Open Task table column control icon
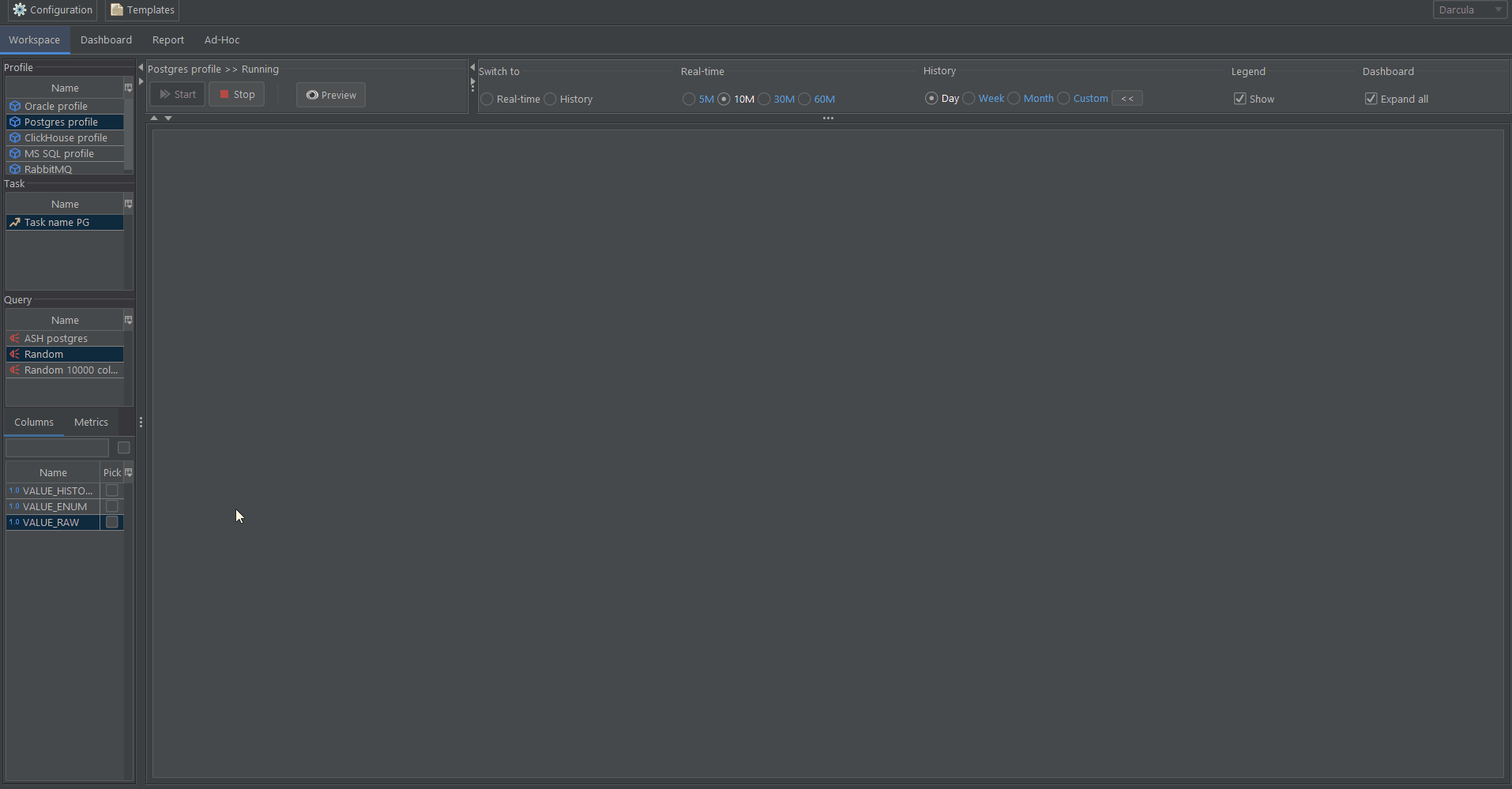 click(128, 204)
